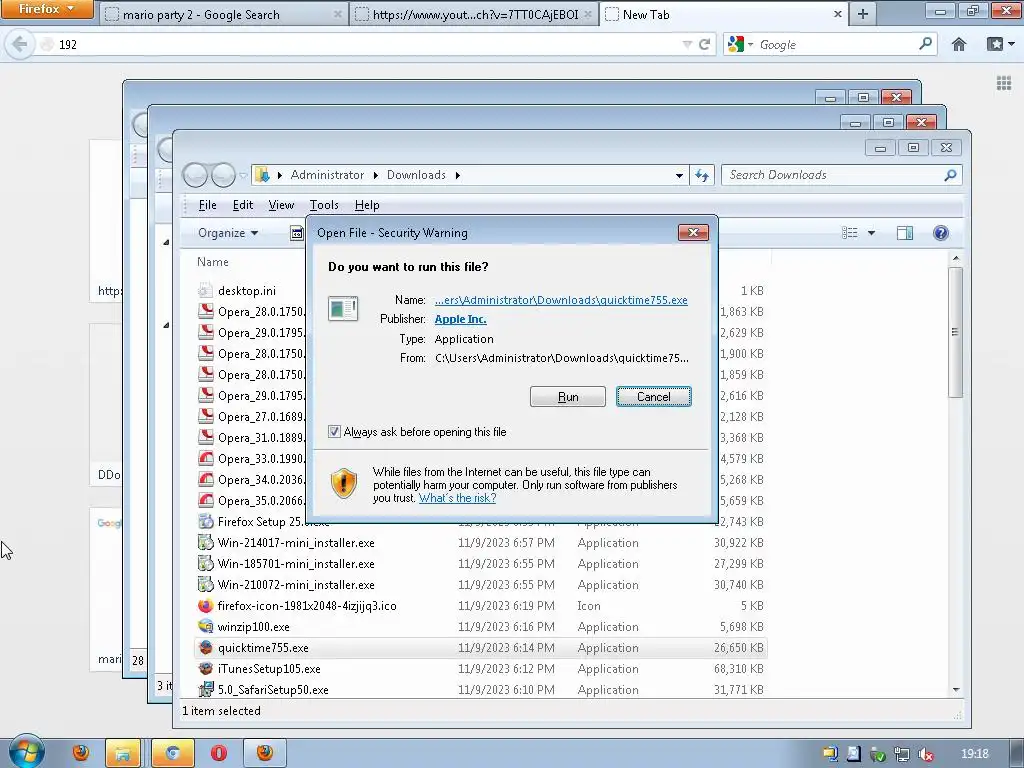The width and height of the screenshot is (1024, 768).
Task: Uncheck Always ask before opening this file
Action: (334, 432)
